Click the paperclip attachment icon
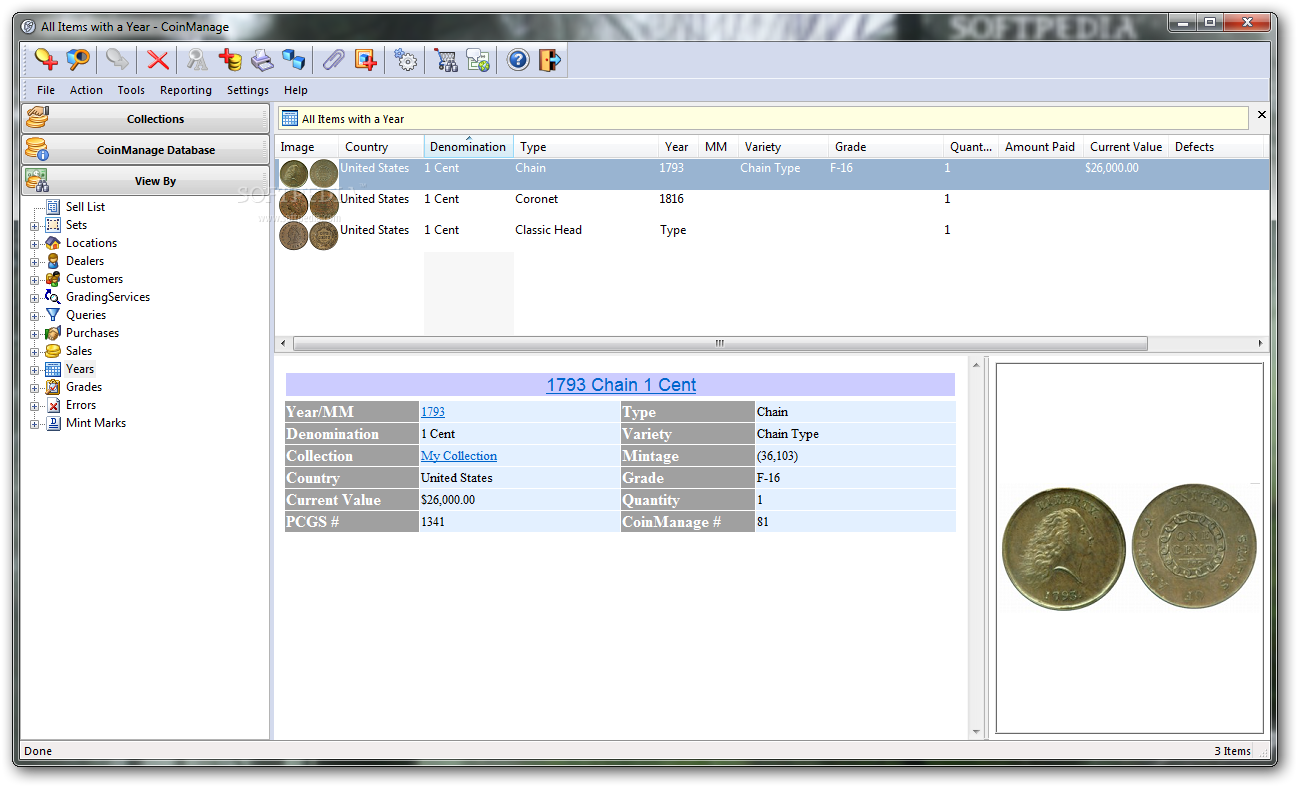 (x=333, y=60)
